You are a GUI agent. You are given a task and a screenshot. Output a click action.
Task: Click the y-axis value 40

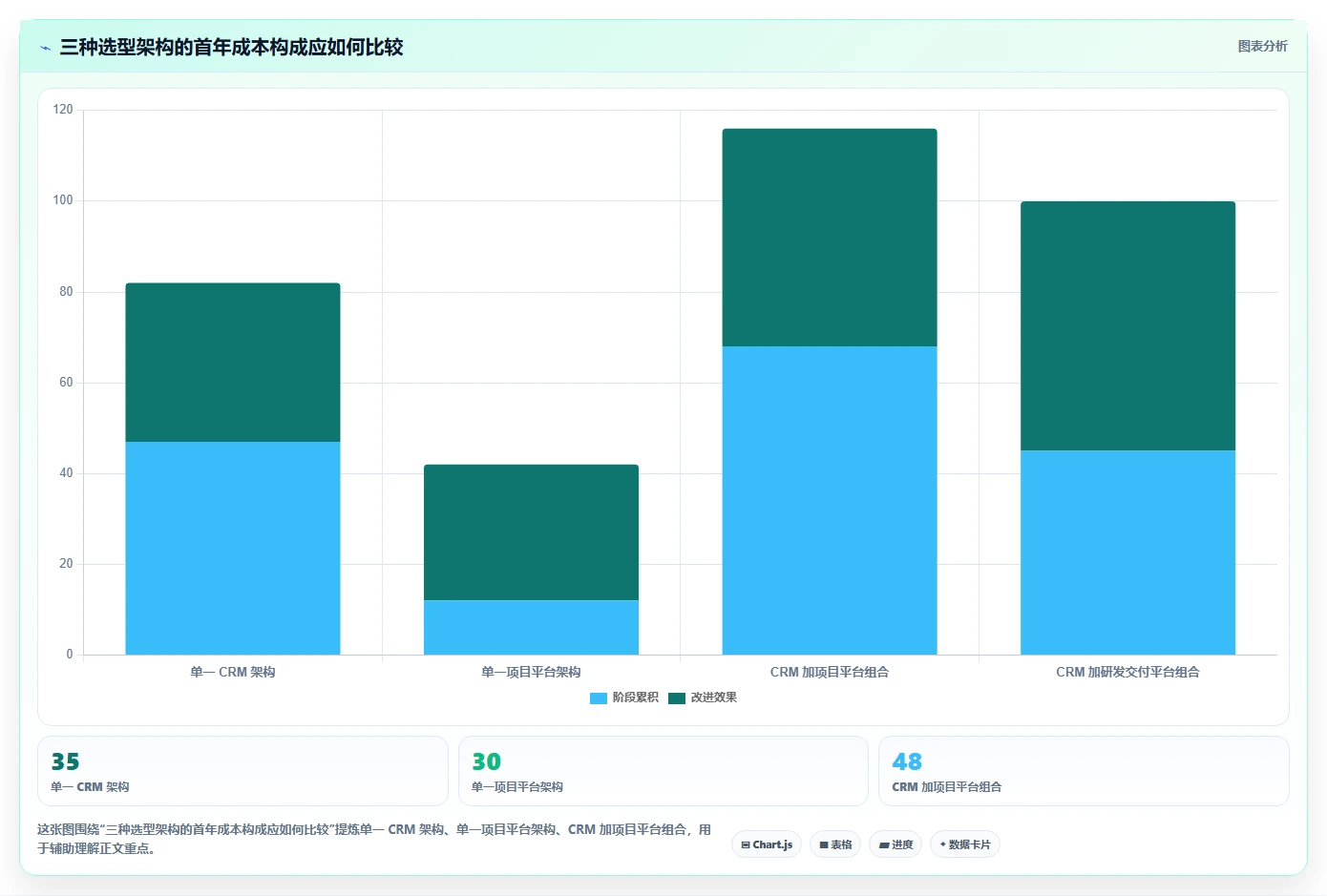coord(66,473)
